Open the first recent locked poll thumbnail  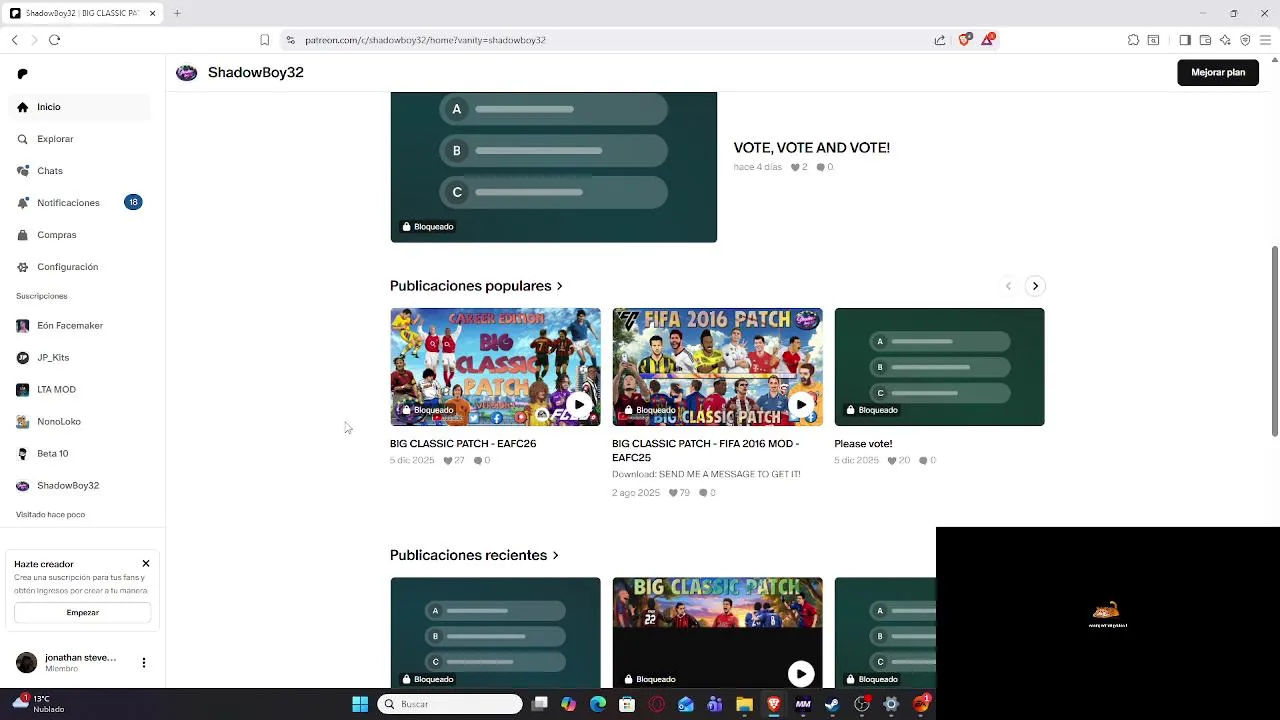pos(495,632)
